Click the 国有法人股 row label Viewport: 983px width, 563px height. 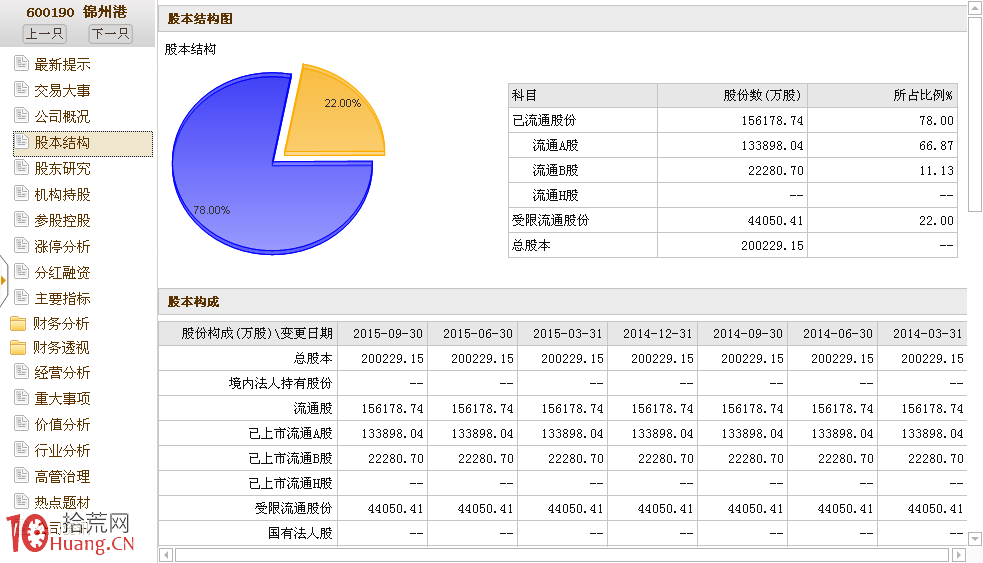[300, 534]
